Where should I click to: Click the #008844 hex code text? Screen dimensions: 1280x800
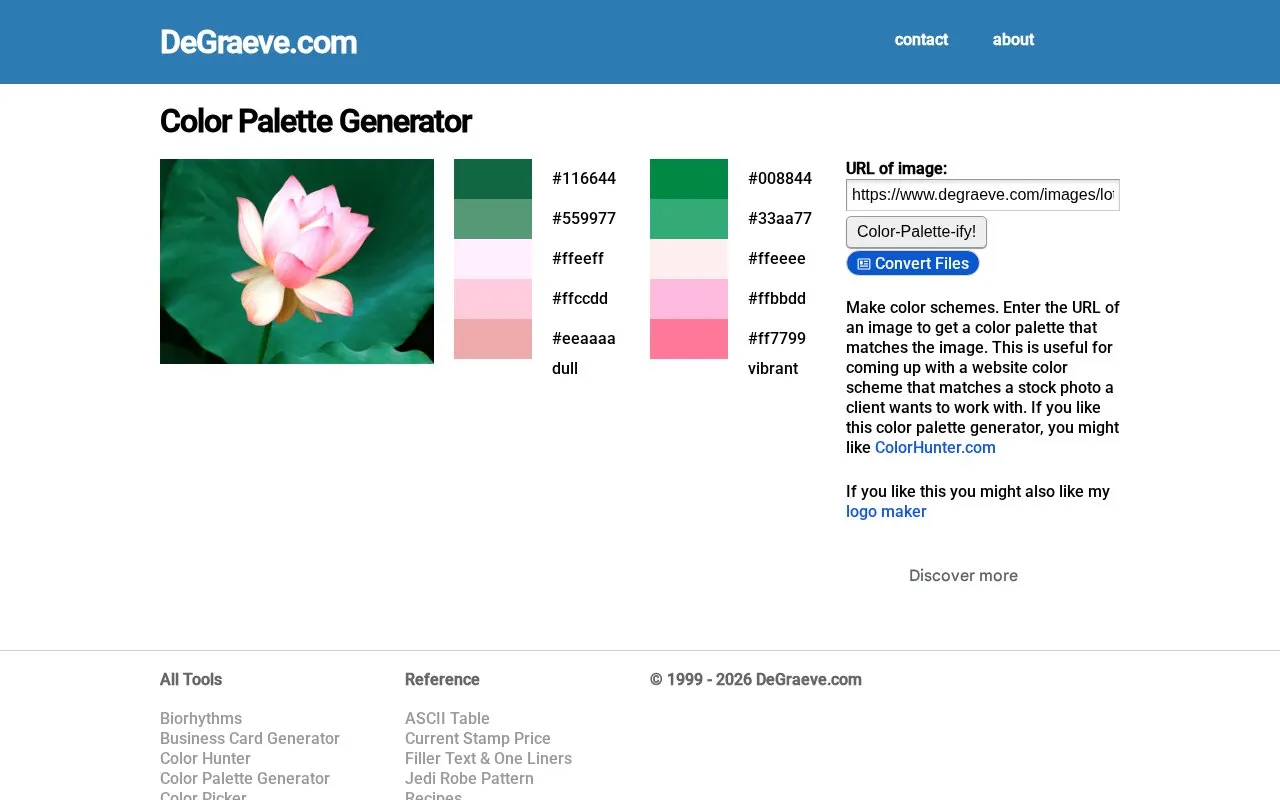[x=780, y=179]
